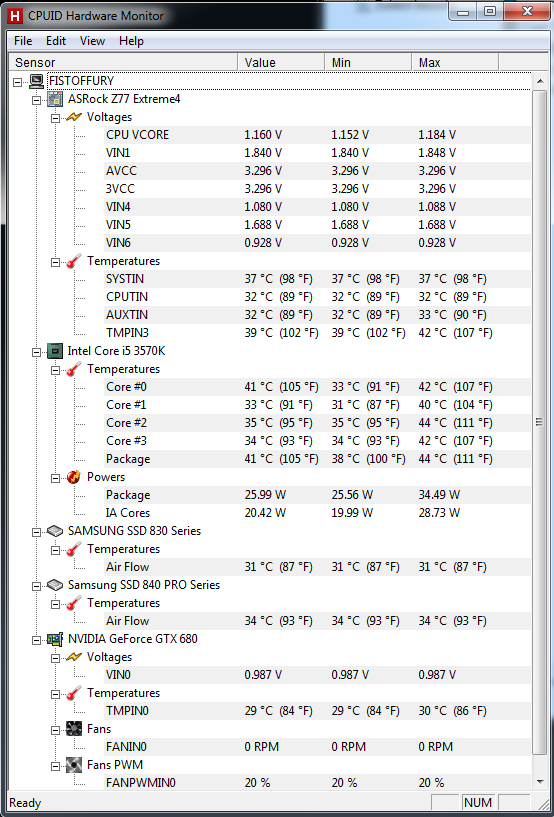Select the SYSTIN temperature row
Image resolution: width=554 pixels, height=817 pixels.
click(317, 279)
